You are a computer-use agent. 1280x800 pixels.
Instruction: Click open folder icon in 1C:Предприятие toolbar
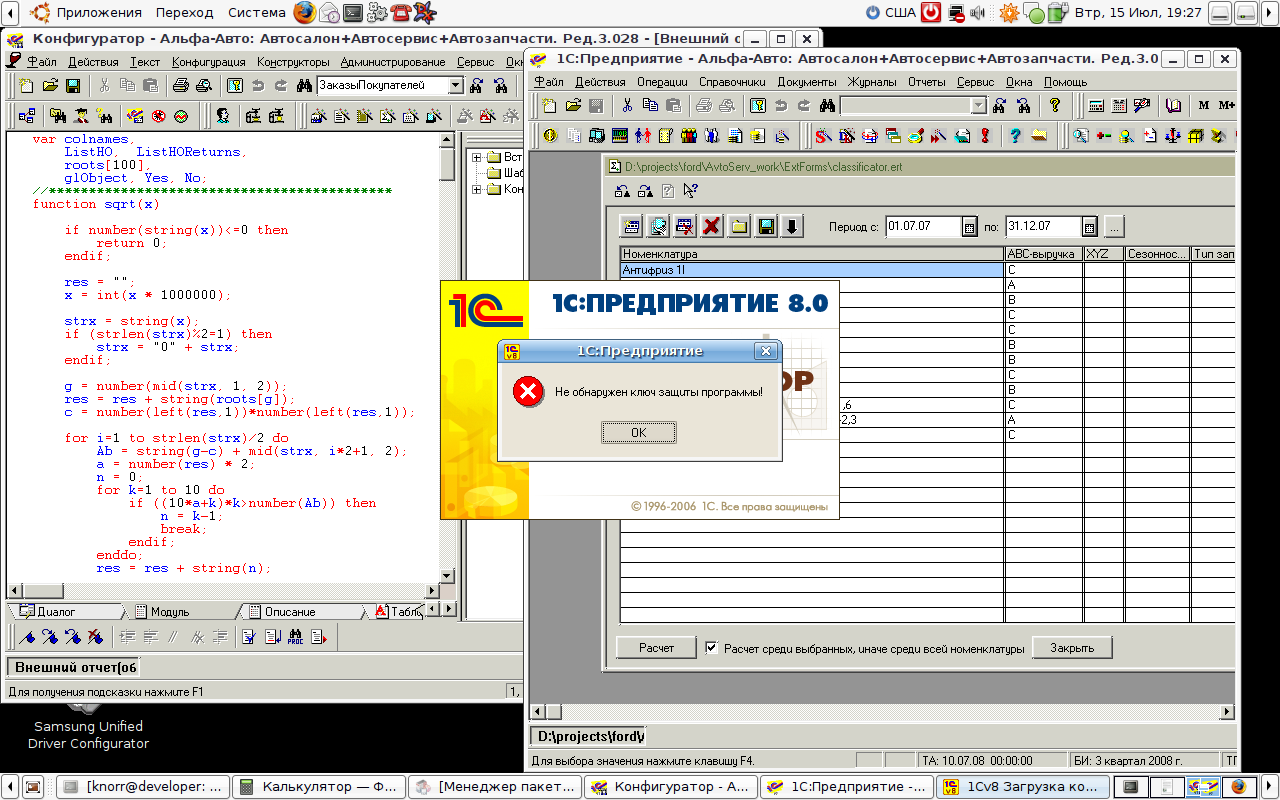[x=573, y=105]
